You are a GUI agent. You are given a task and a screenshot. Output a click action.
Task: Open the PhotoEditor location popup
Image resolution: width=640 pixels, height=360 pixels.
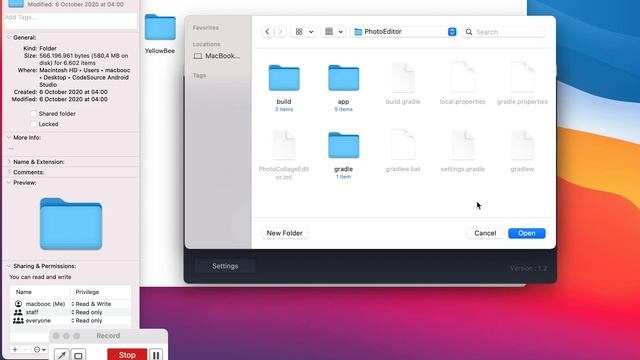pos(404,31)
